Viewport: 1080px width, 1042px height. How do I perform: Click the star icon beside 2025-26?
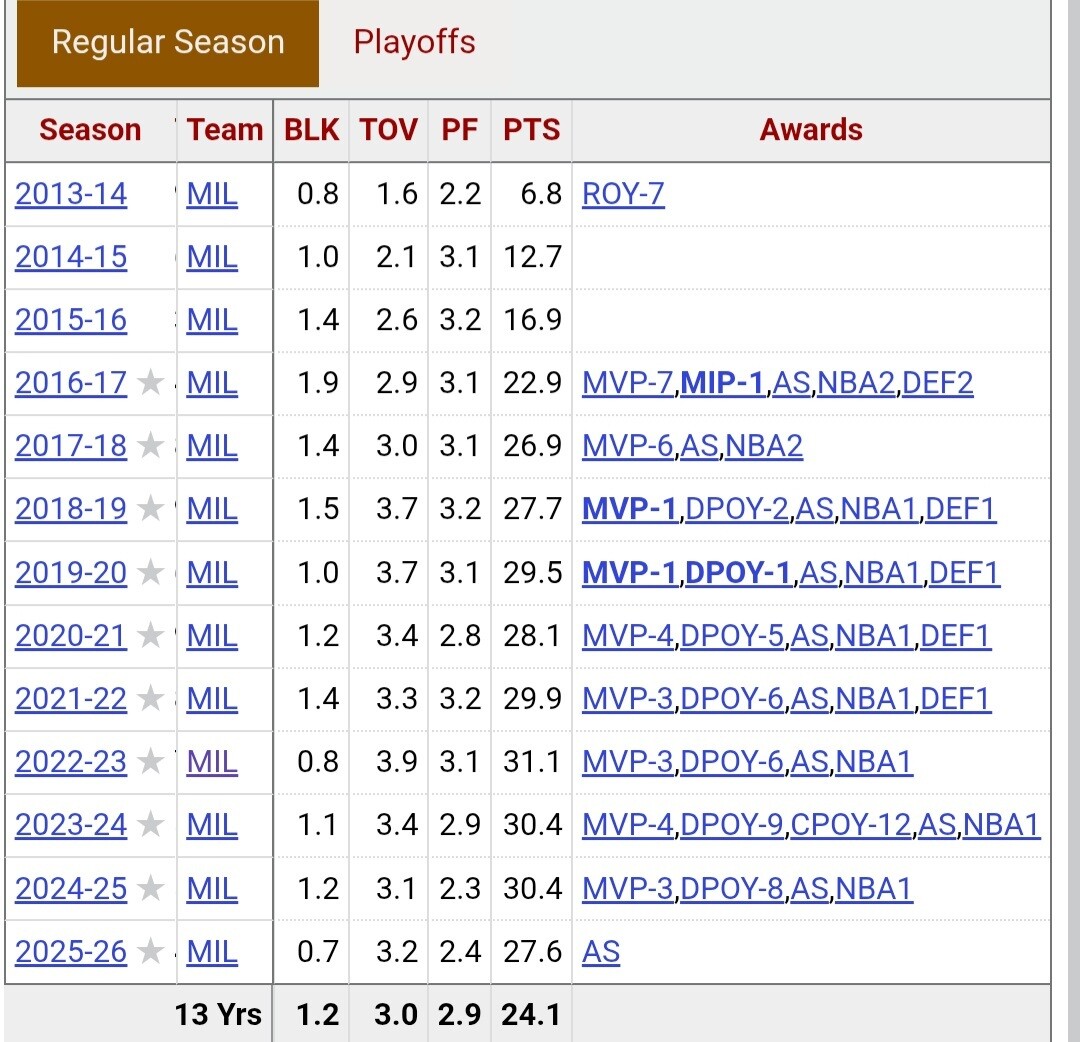(x=150, y=951)
